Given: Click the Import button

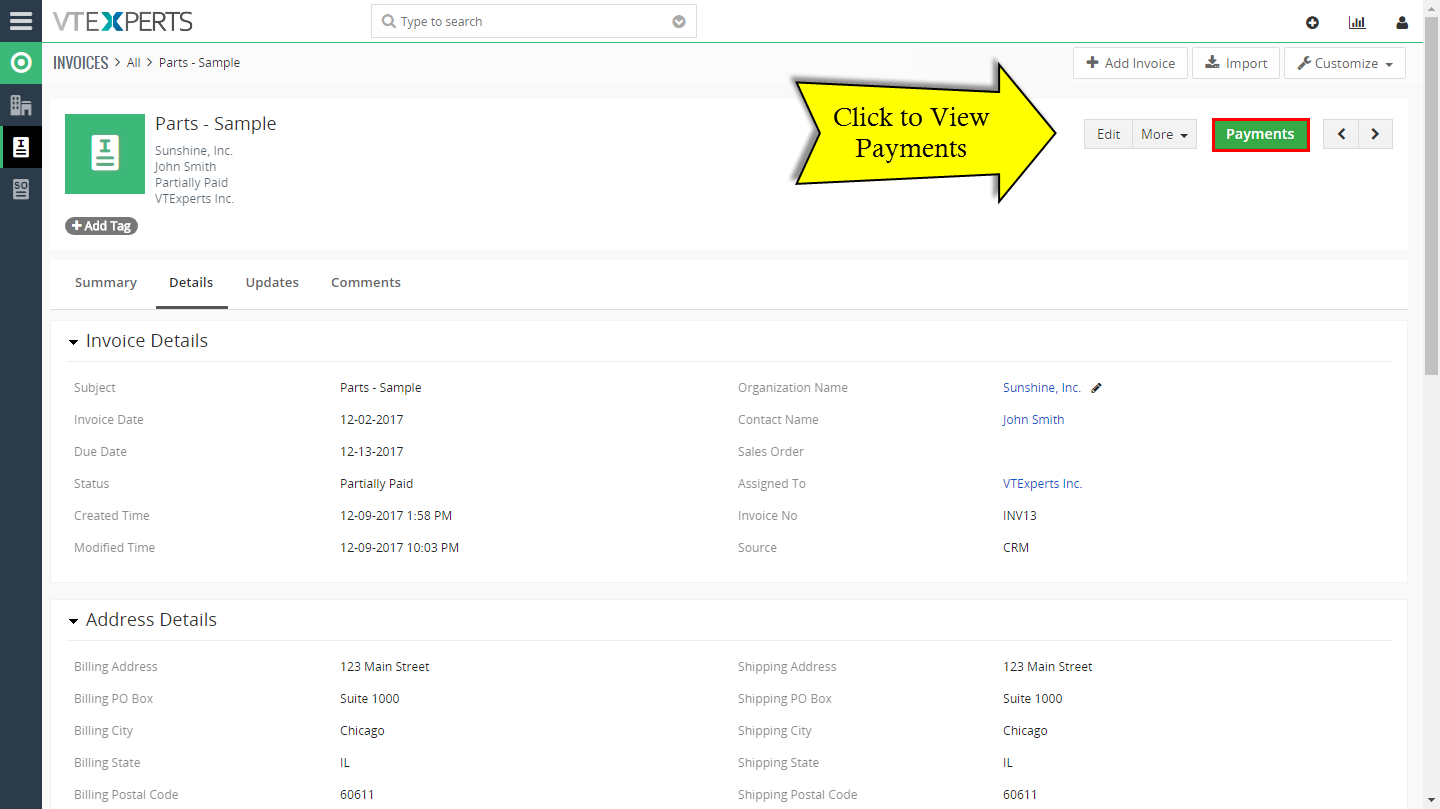Looking at the screenshot, I should (x=1236, y=63).
